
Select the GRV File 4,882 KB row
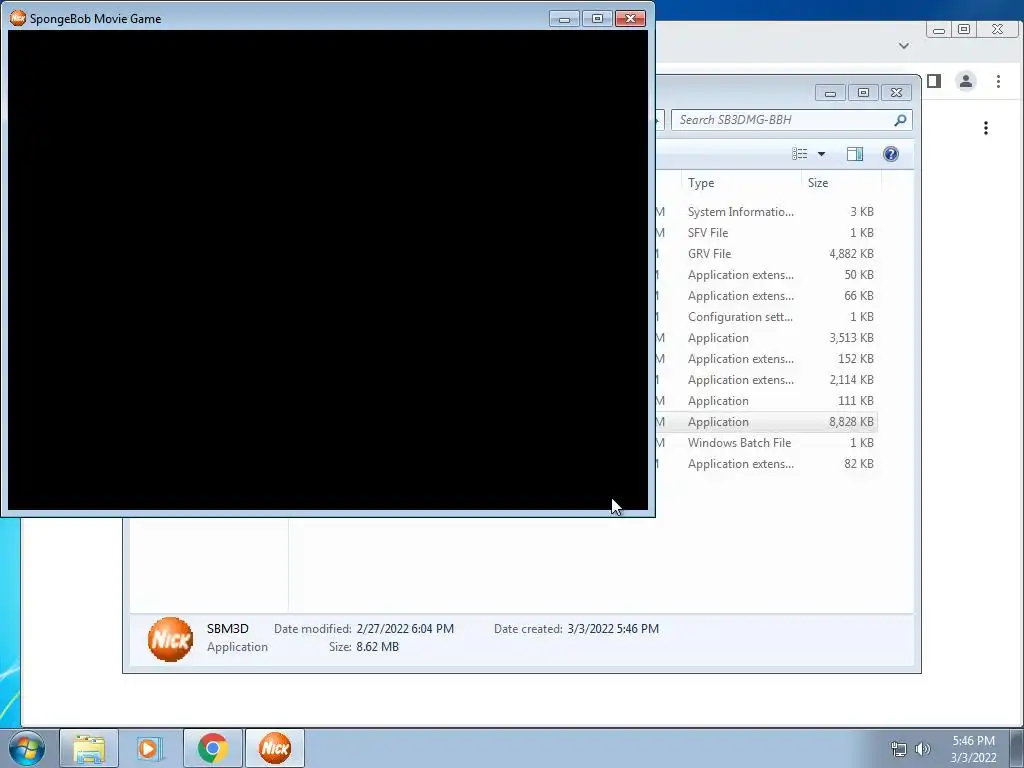(x=765, y=253)
